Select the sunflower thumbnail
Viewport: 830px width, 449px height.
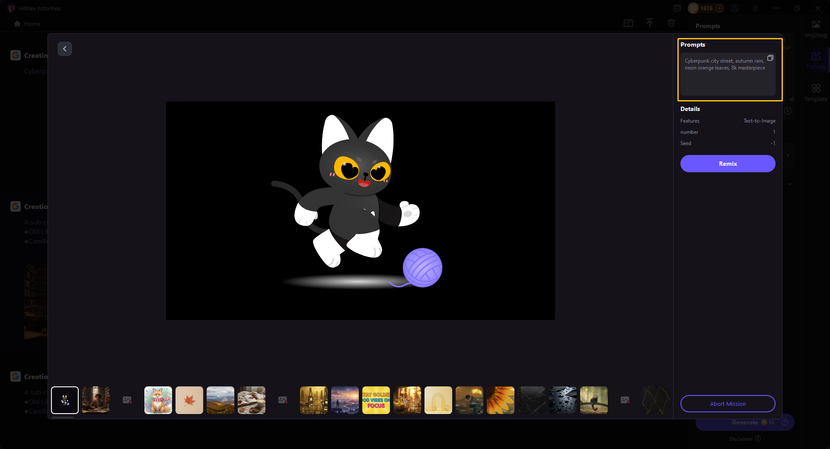click(500, 400)
